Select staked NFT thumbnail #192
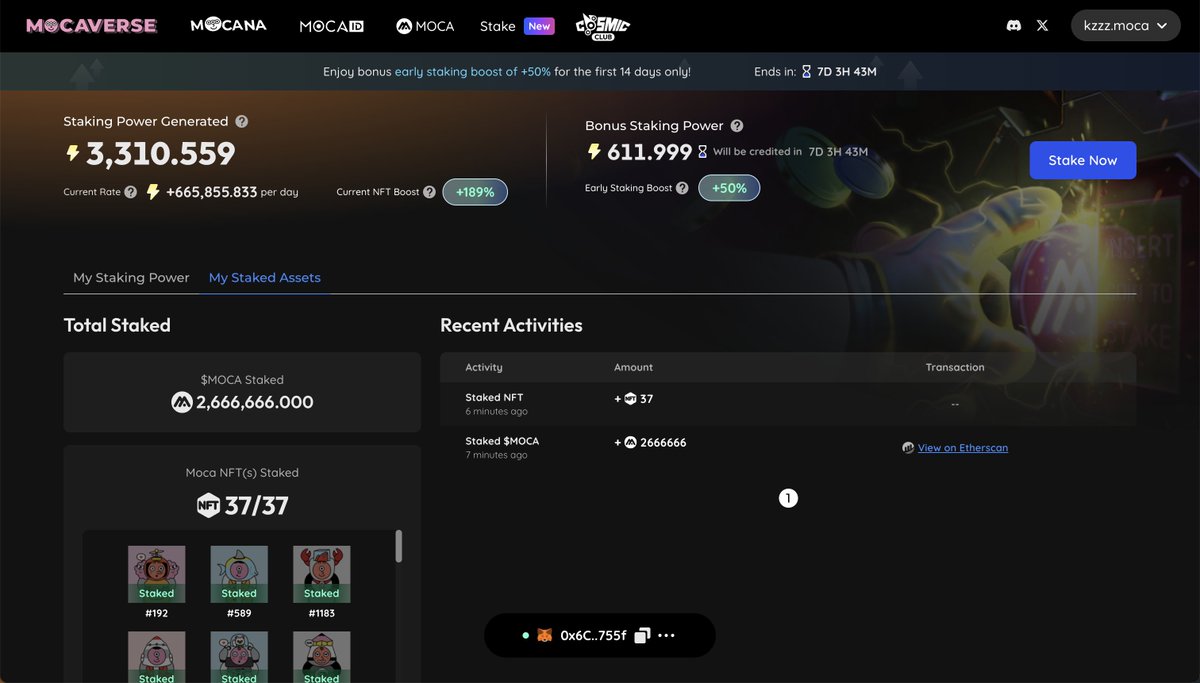 pyautogui.click(x=156, y=574)
